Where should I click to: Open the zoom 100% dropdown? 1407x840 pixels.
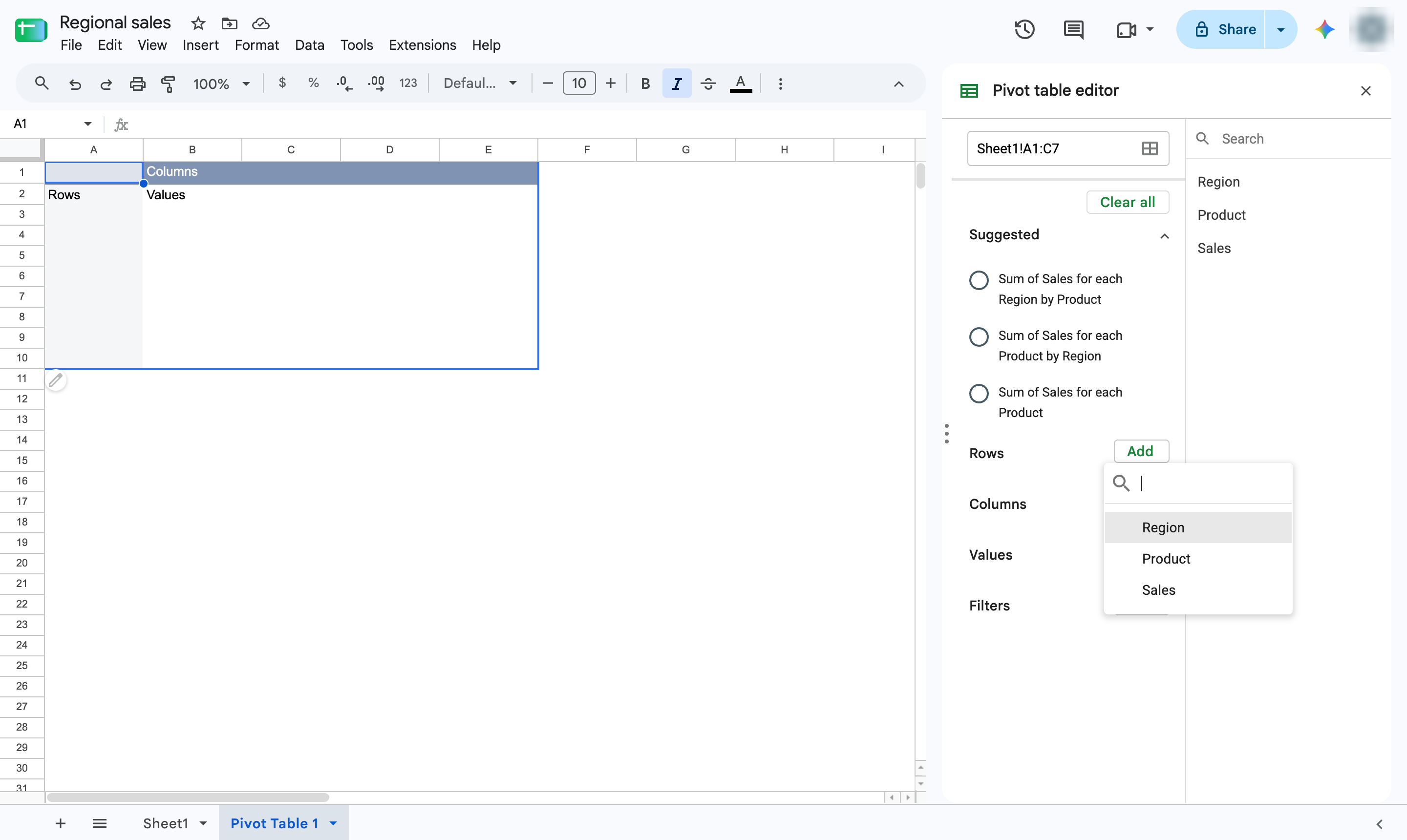221,84
